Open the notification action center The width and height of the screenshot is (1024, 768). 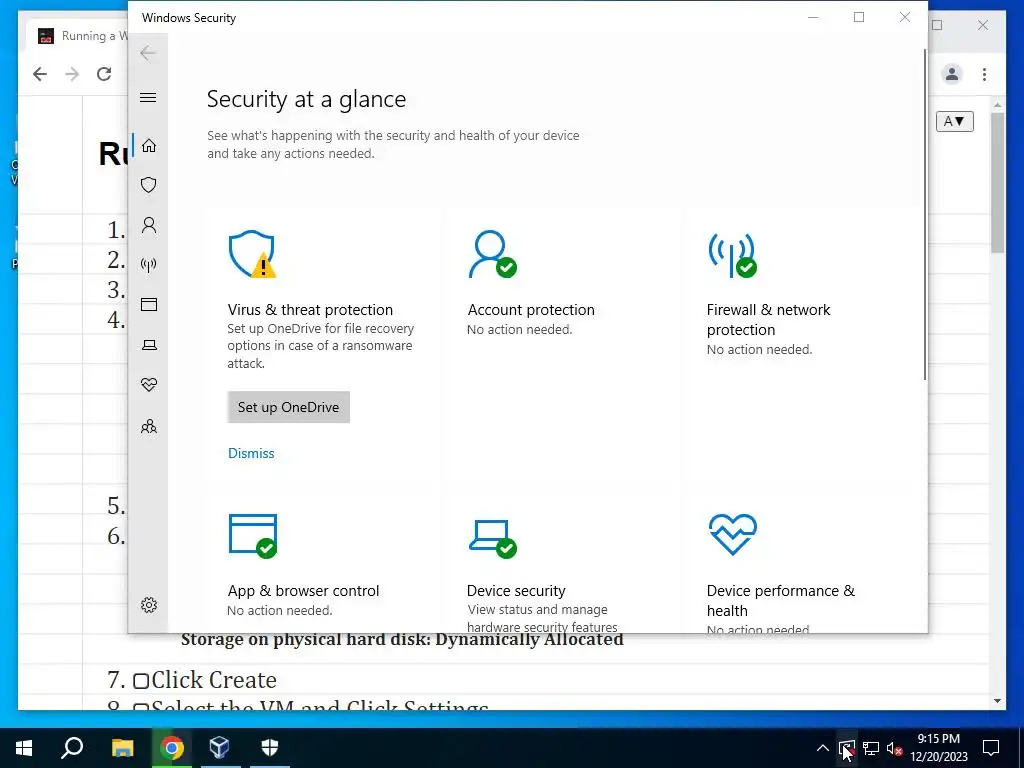(x=991, y=748)
